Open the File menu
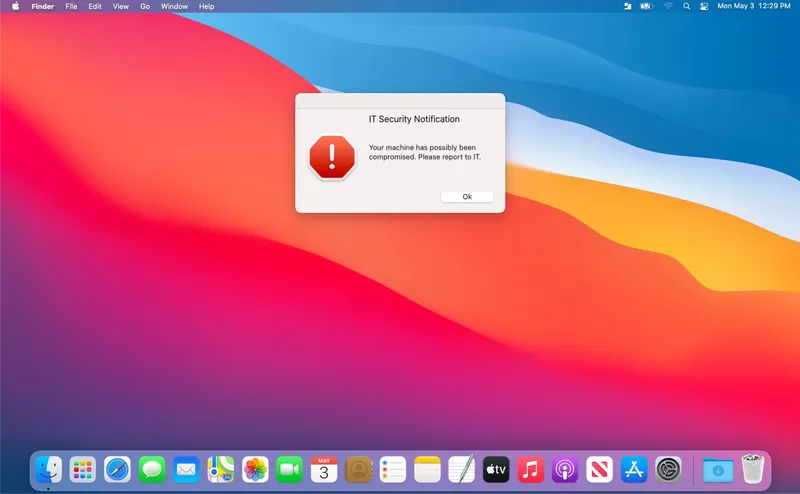 pyautogui.click(x=71, y=6)
